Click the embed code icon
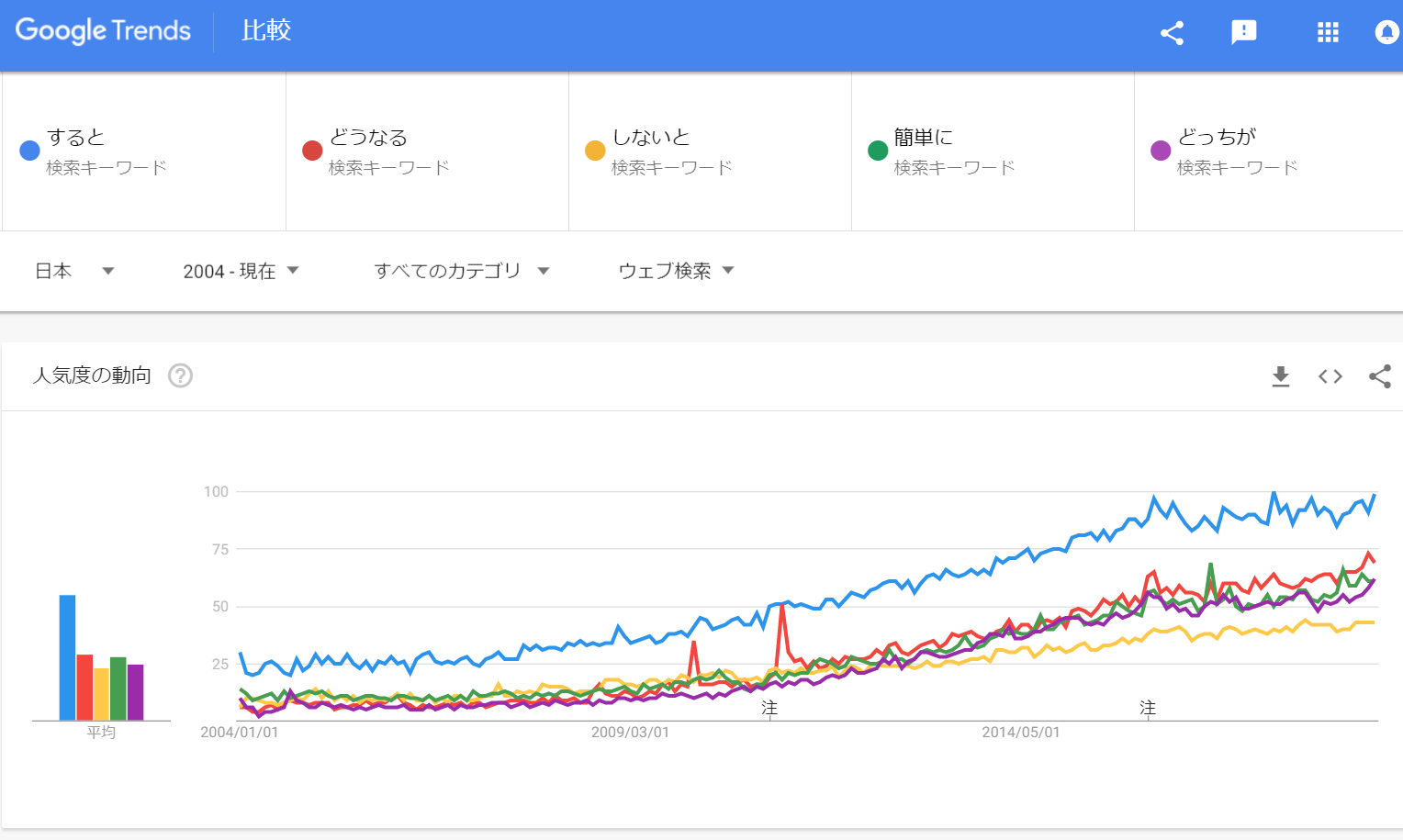The height and width of the screenshot is (840, 1403). (x=1330, y=376)
